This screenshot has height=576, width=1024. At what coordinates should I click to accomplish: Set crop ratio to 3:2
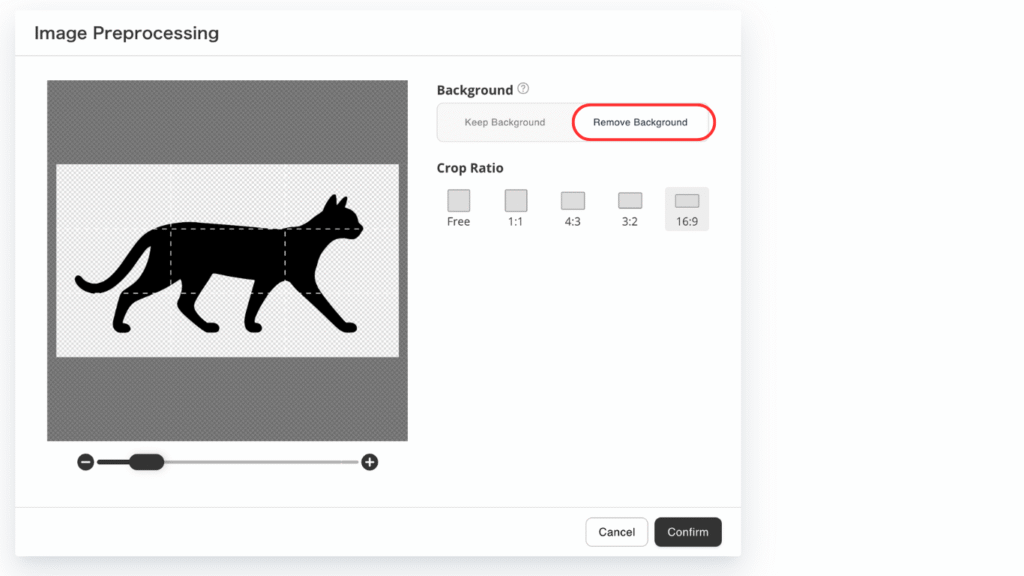point(629,201)
